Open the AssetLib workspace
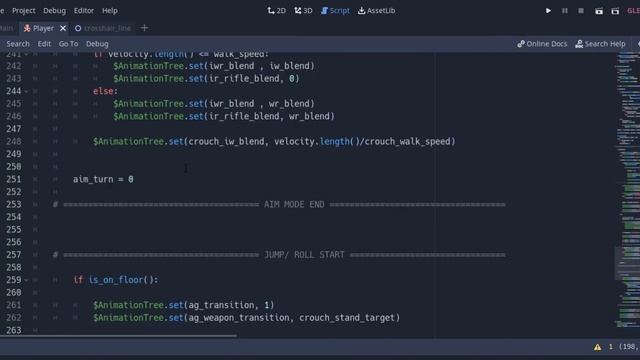Viewport: 640px width, 360px height. (376, 11)
